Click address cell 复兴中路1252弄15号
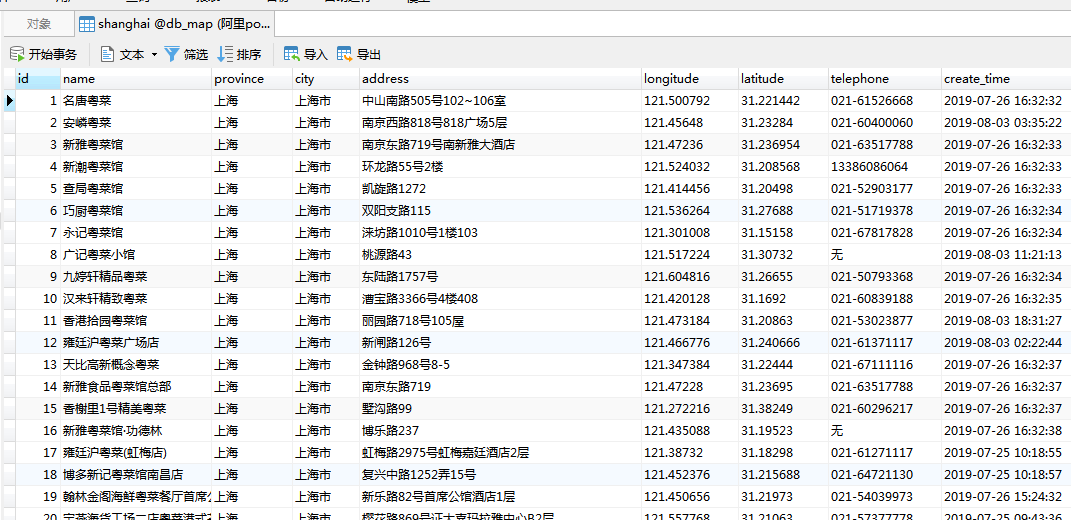The width and height of the screenshot is (1071, 520). tap(500, 474)
